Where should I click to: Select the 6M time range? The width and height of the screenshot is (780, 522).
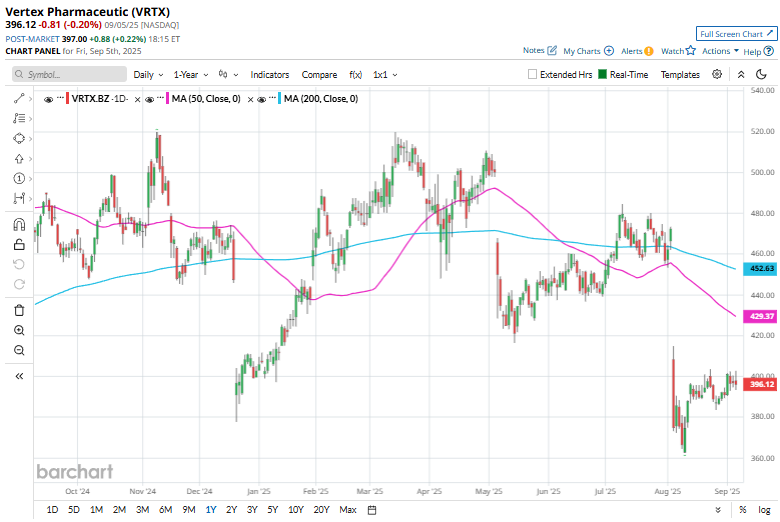(165, 510)
